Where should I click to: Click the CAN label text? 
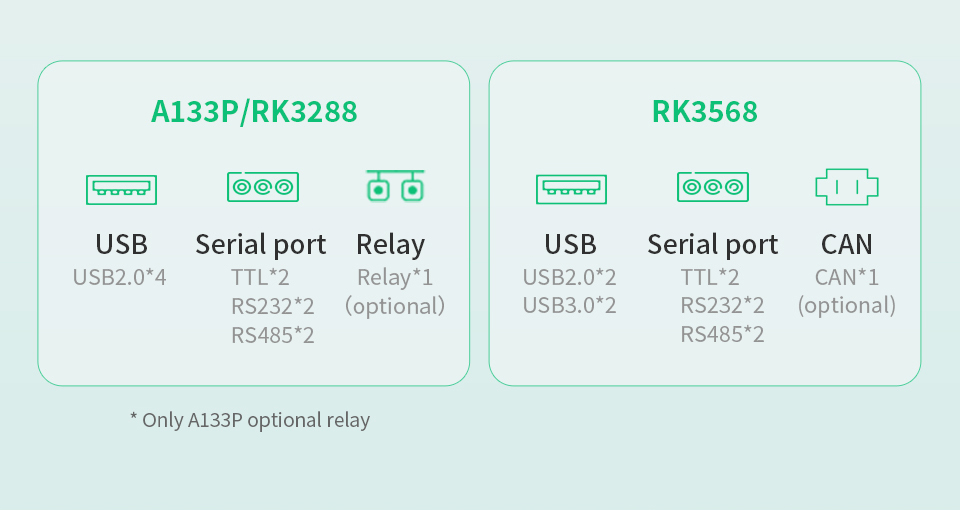[x=846, y=244]
